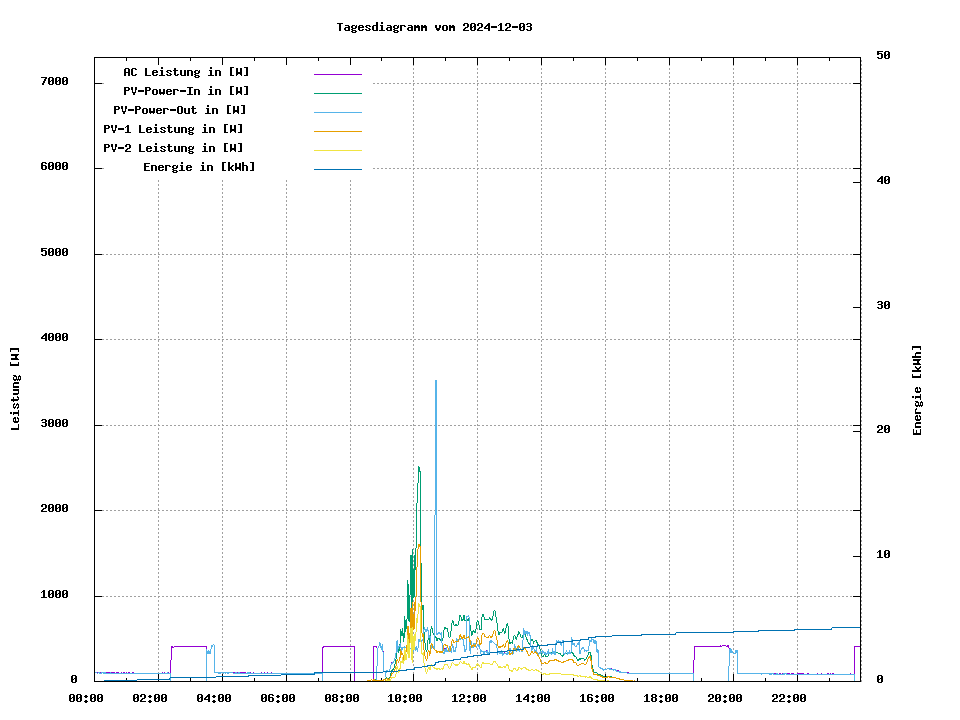Viewport: 960px width, 720px height.
Task: Click the 12:00 time axis label
Action: point(469,698)
